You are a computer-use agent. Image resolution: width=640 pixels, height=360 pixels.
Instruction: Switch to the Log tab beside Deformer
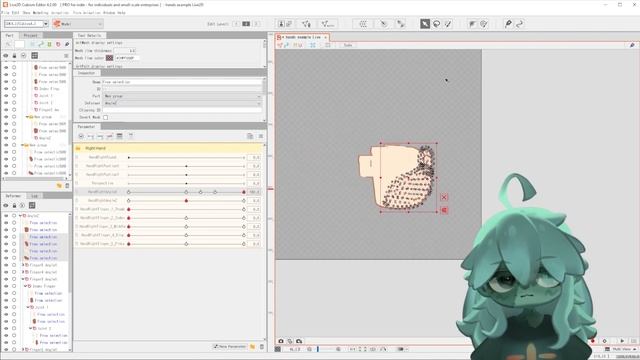click(35, 196)
